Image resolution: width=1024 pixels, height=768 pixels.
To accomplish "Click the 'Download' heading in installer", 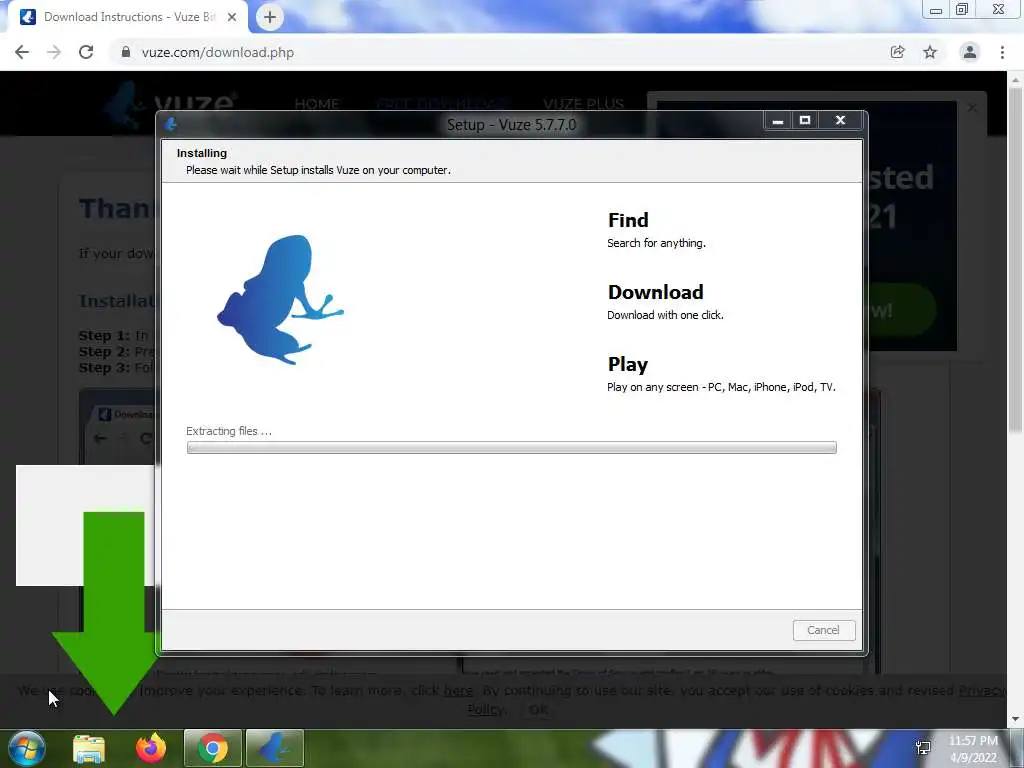I will coord(656,292).
